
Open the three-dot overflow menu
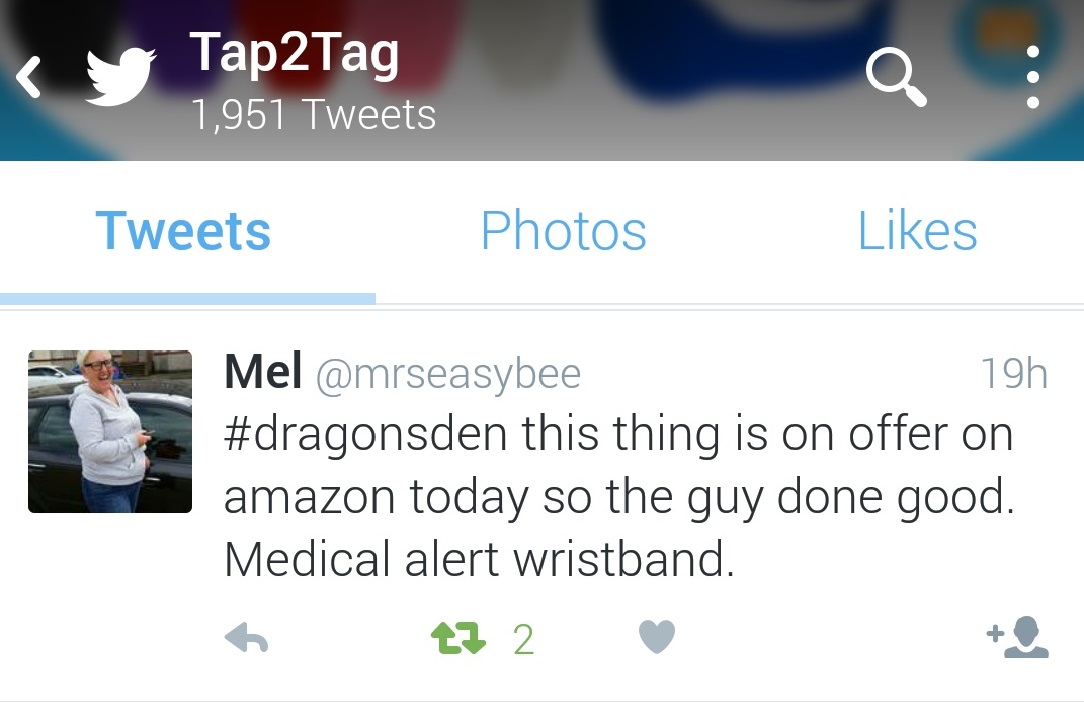coord(1033,77)
